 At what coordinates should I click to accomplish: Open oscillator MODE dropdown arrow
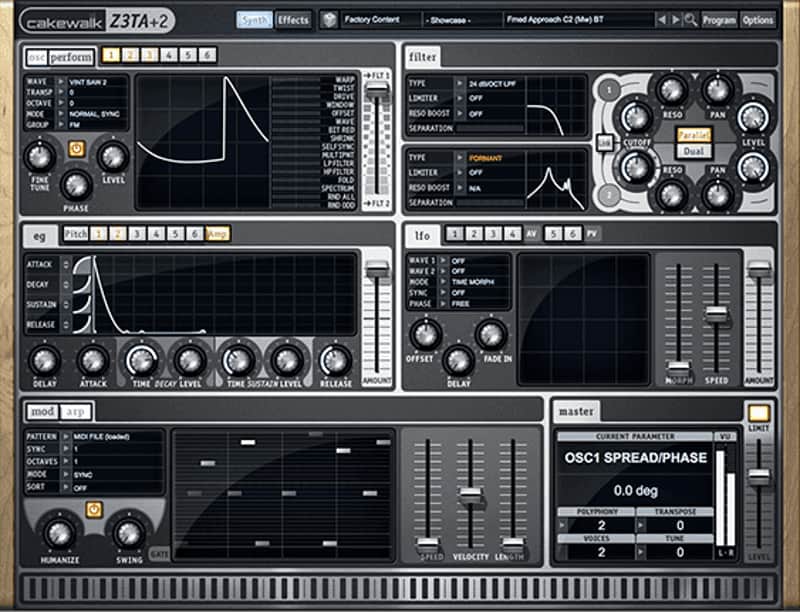tap(61, 114)
